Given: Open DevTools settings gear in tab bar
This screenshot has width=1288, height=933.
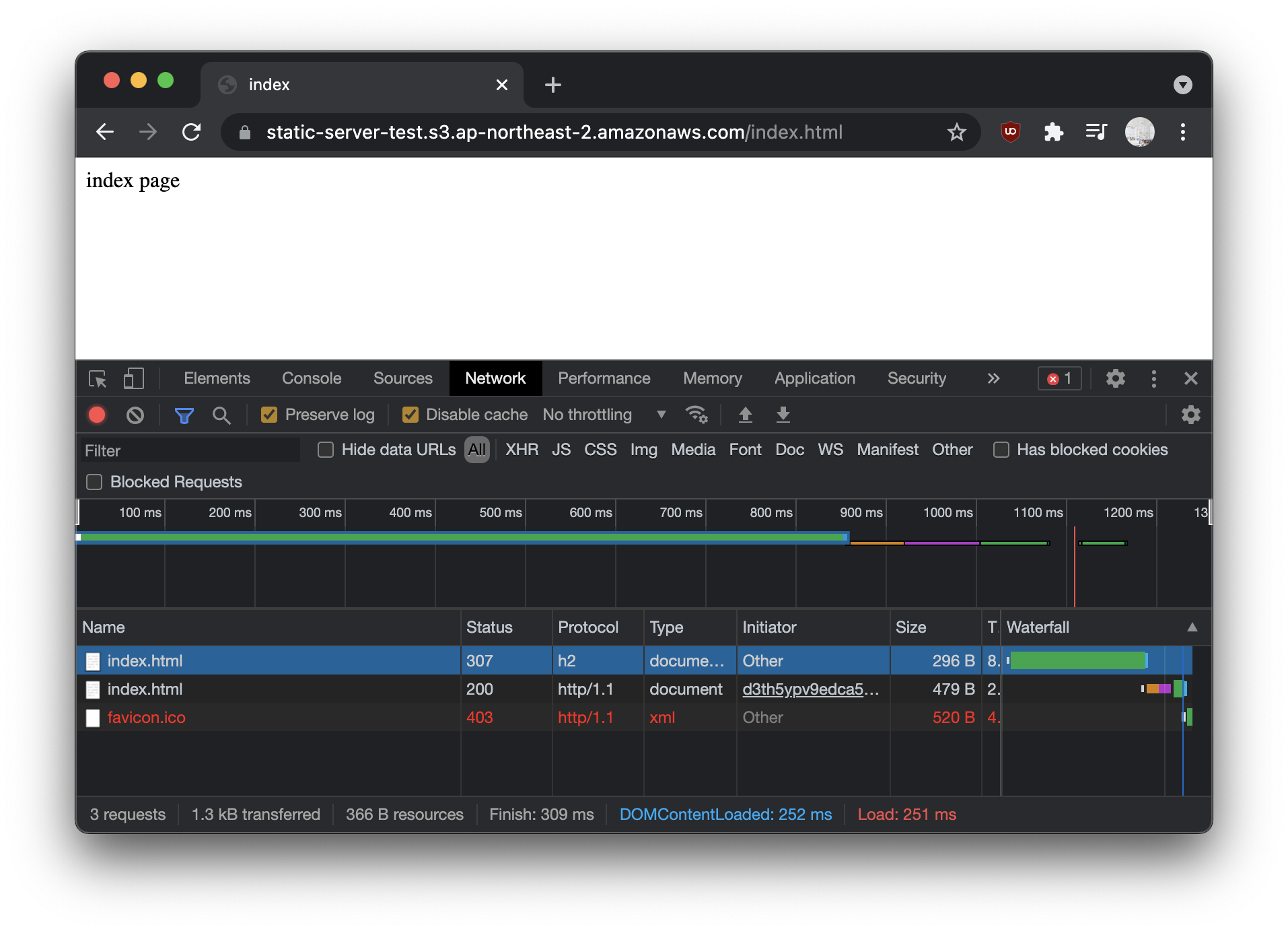Looking at the screenshot, I should click(x=1115, y=378).
